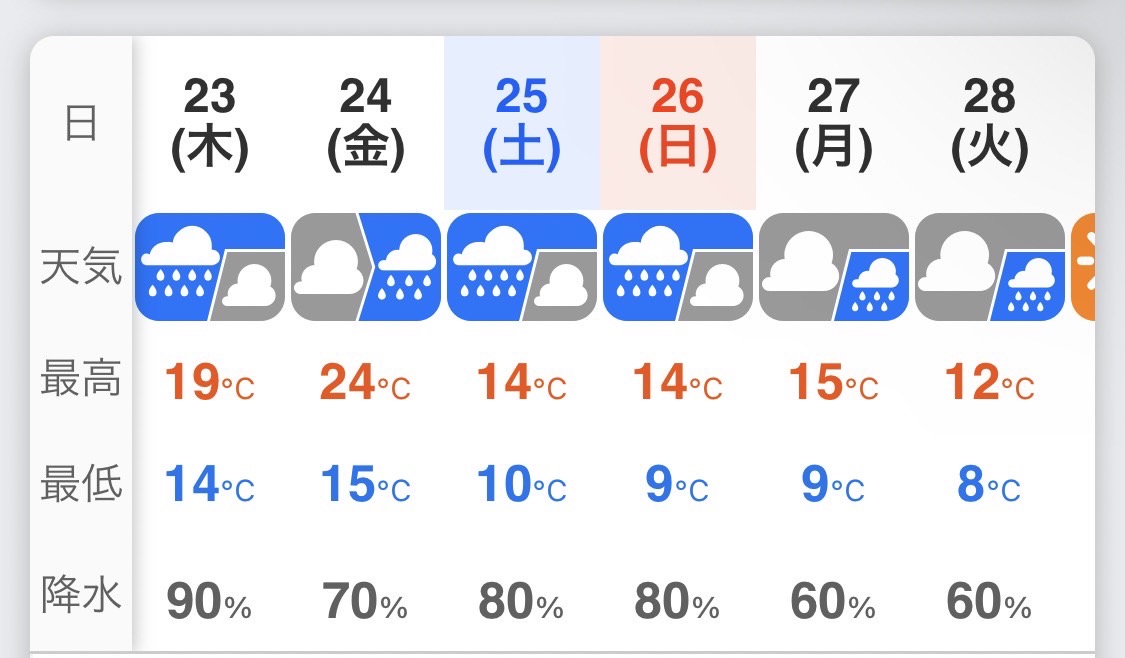Tap the 90% precipitation value
1125x658 pixels.
[209, 601]
